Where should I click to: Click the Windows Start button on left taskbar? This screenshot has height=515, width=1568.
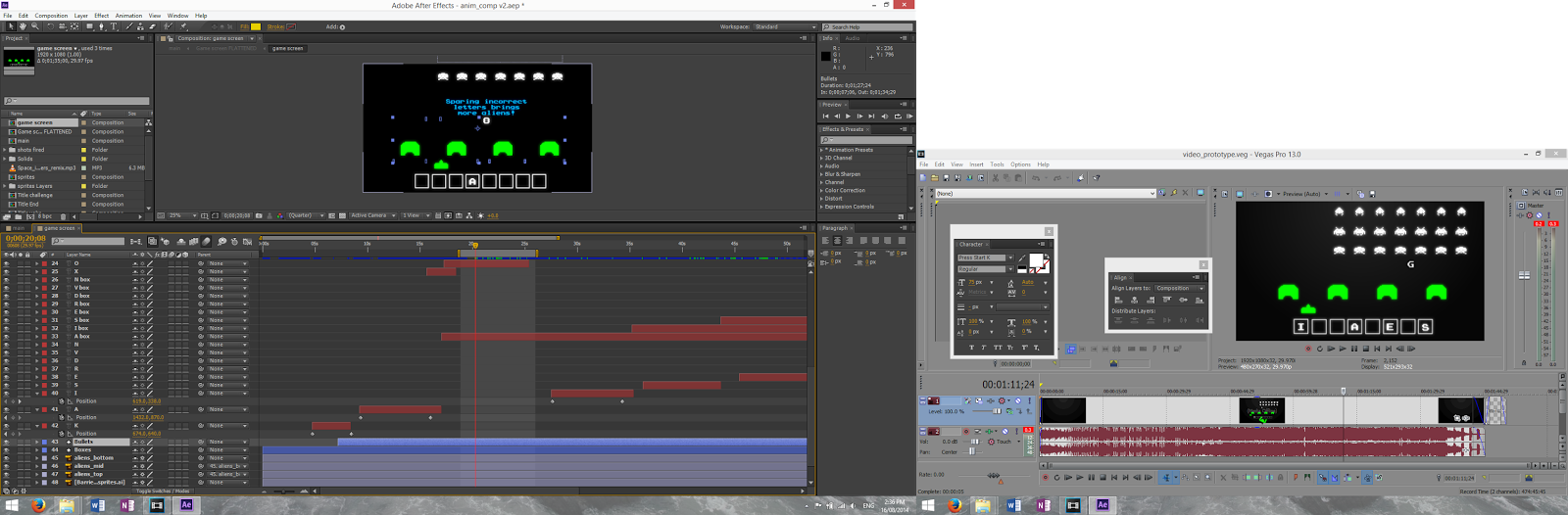coord(12,505)
